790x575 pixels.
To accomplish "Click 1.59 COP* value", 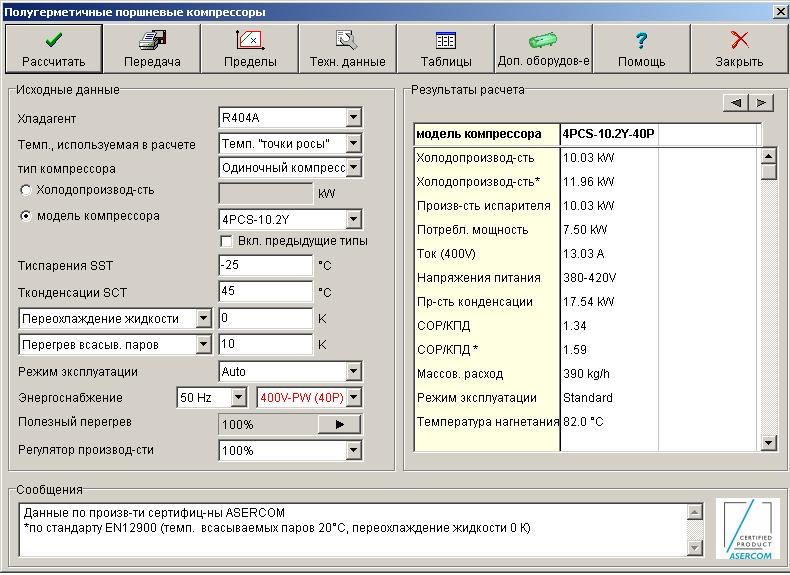I will tap(575, 350).
